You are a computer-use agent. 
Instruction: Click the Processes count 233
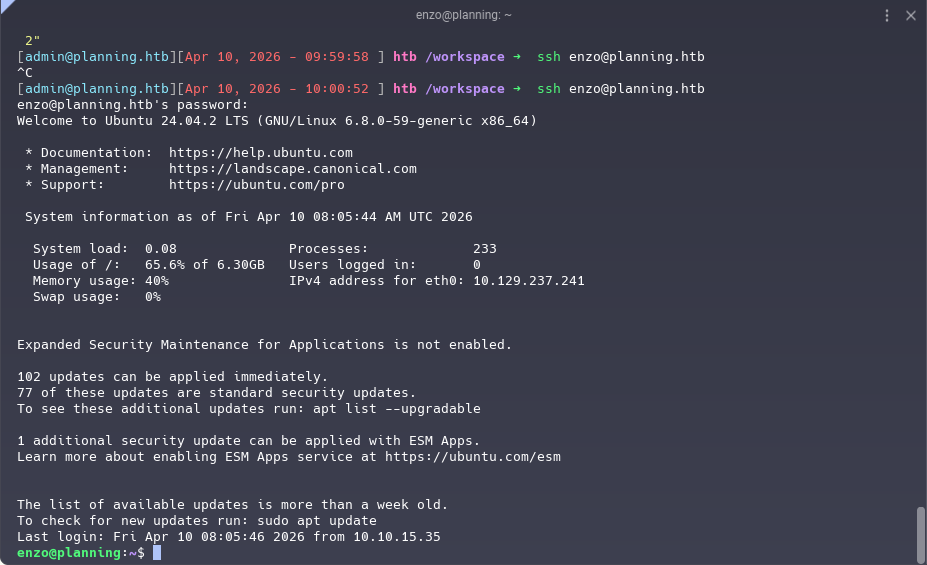click(x=484, y=249)
